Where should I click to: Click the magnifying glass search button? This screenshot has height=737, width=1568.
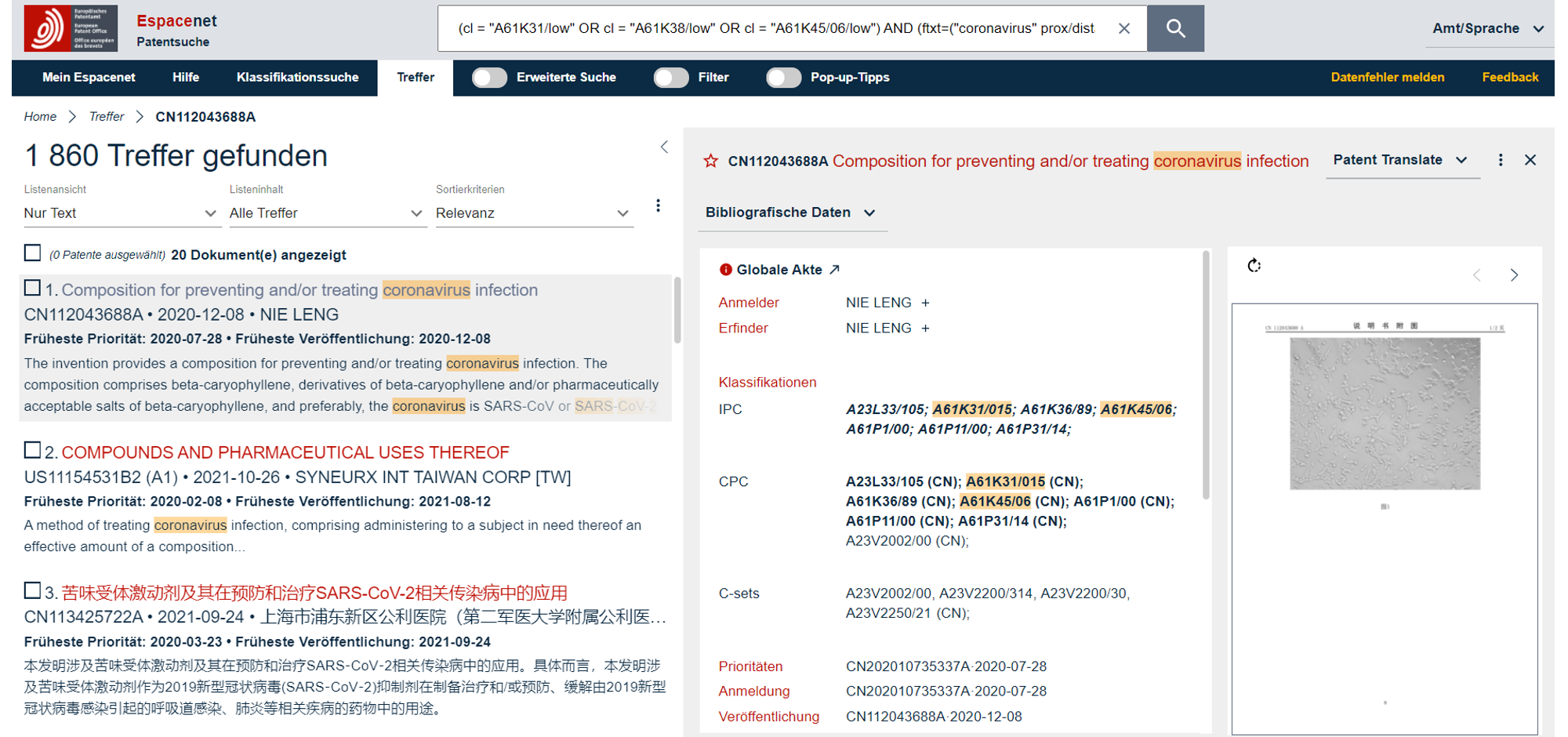tap(1174, 28)
